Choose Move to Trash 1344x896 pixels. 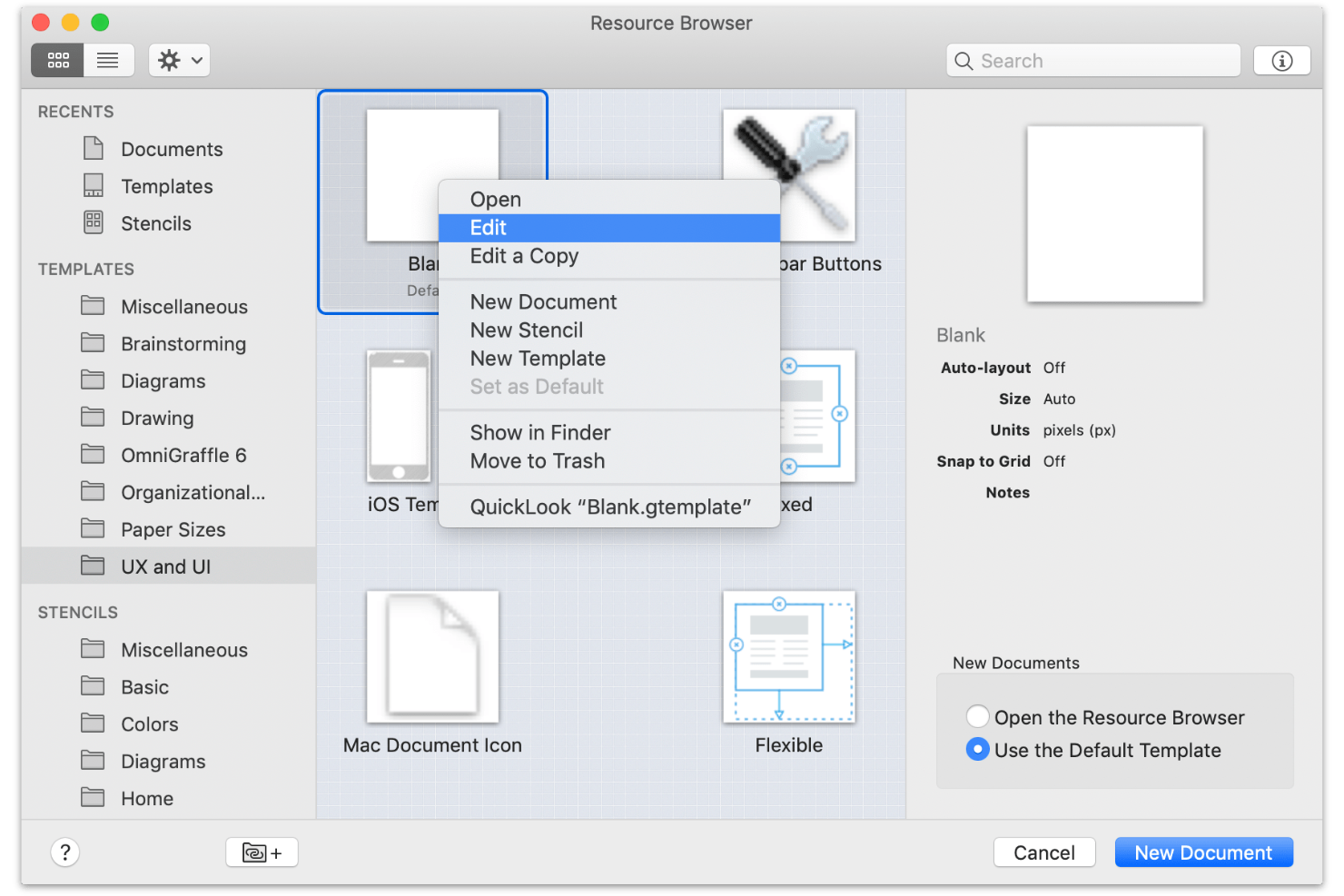pyautogui.click(x=609, y=461)
